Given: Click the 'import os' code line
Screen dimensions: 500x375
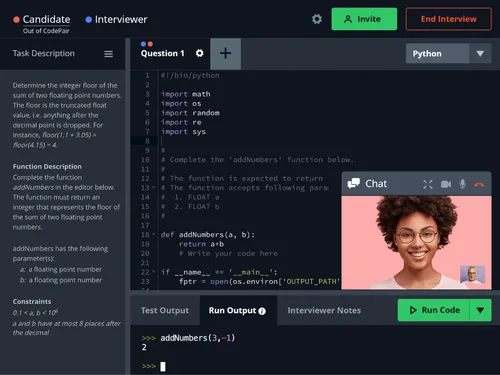Looking at the screenshot, I should 181,104.
